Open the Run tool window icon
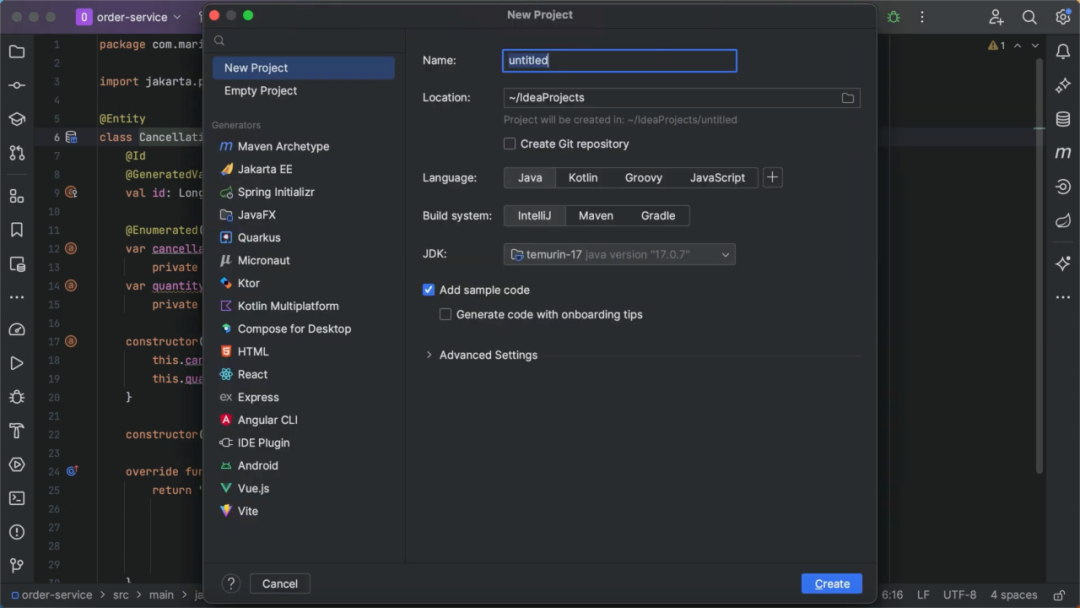The image size is (1080, 608). point(17,363)
